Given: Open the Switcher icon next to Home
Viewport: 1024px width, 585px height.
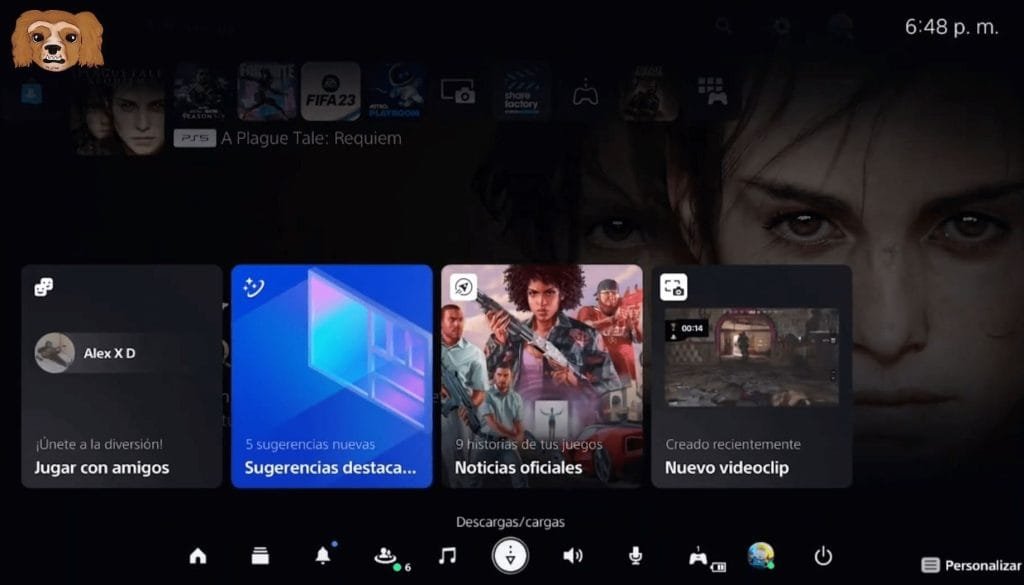Looking at the screenshot, I should [x=260, y=556].
